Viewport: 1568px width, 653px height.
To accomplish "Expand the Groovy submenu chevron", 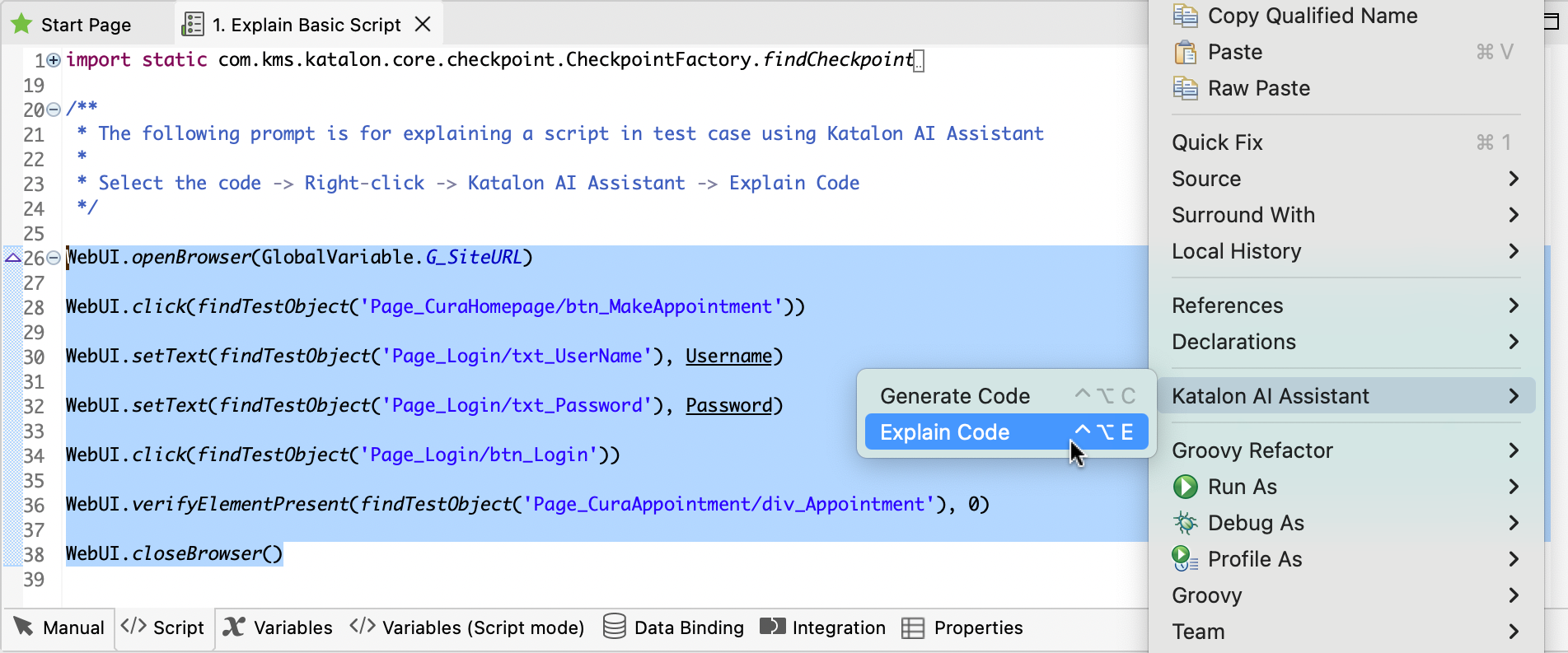I will tap(1514, 595).
